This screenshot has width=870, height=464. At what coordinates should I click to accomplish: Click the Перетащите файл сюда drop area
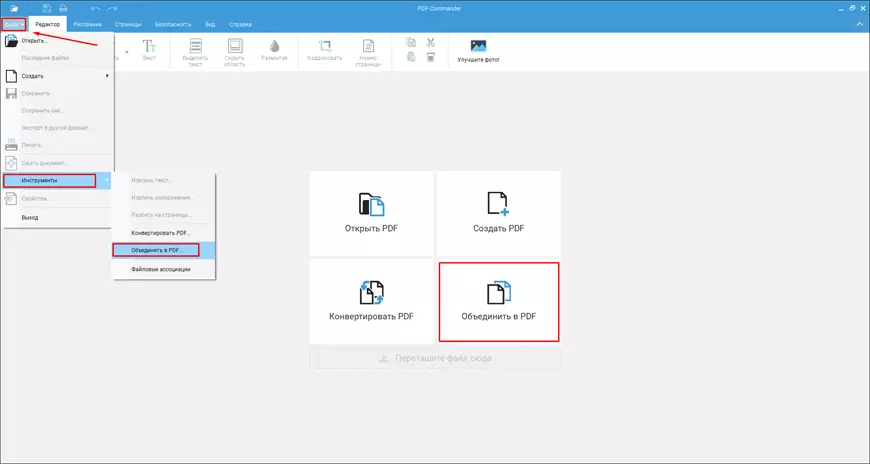[436, 359]
